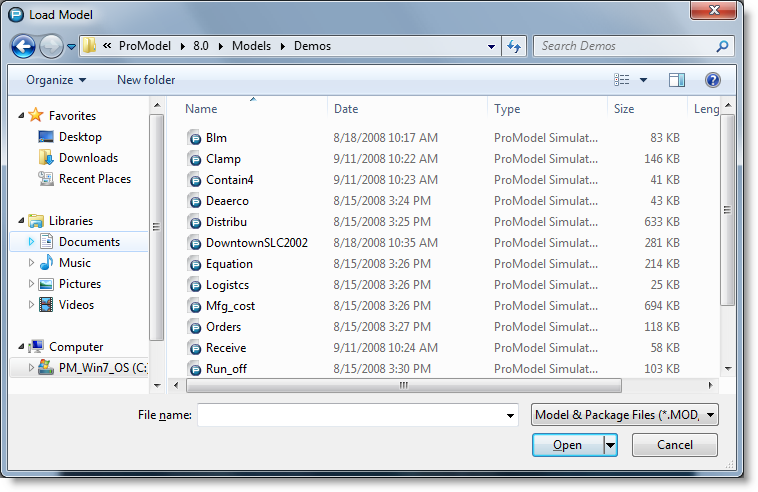Click New folder in the toolbar
The height and width of the screenshot is (492, 758).
click(146, 80)
